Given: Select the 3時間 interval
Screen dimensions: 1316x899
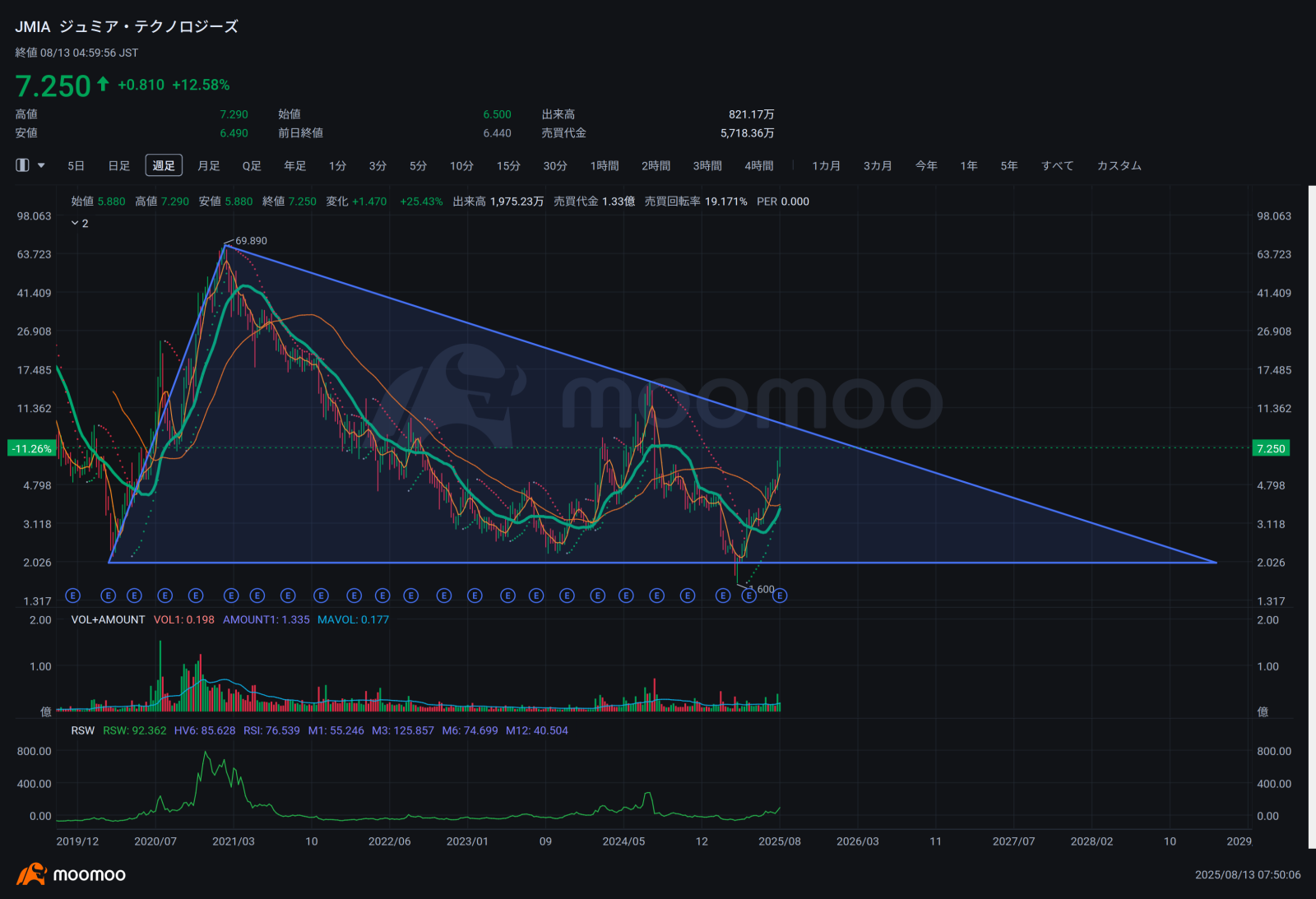Looking at the screenshot, I should click(707, 165).
